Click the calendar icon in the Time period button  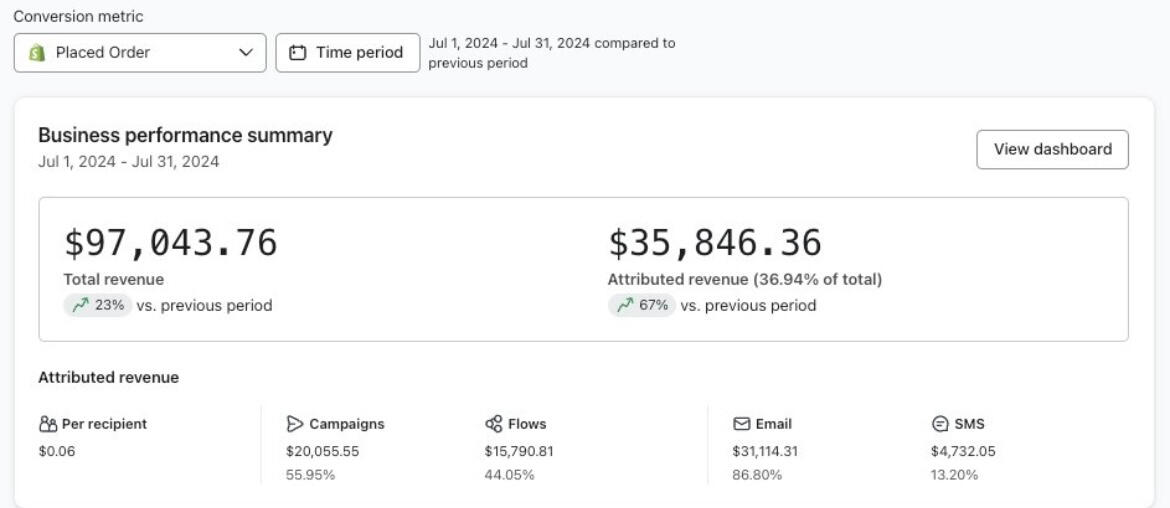pyautogui.click(x=297, y=53)
